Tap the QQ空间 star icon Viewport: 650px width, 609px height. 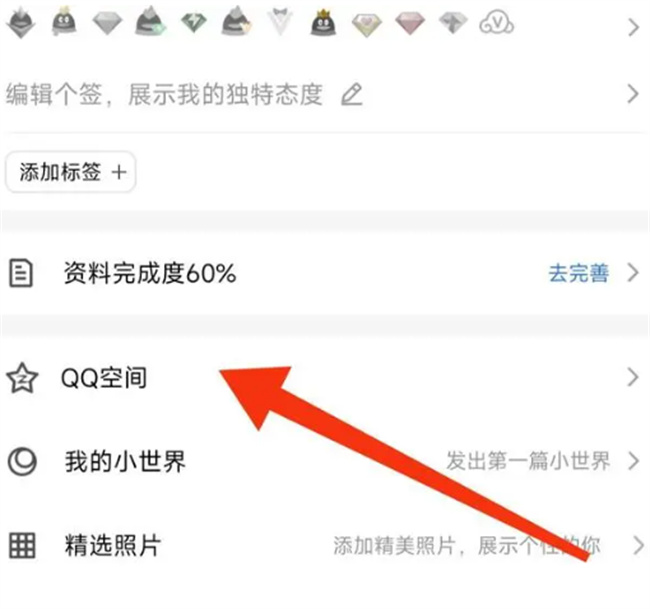[22, 378]
